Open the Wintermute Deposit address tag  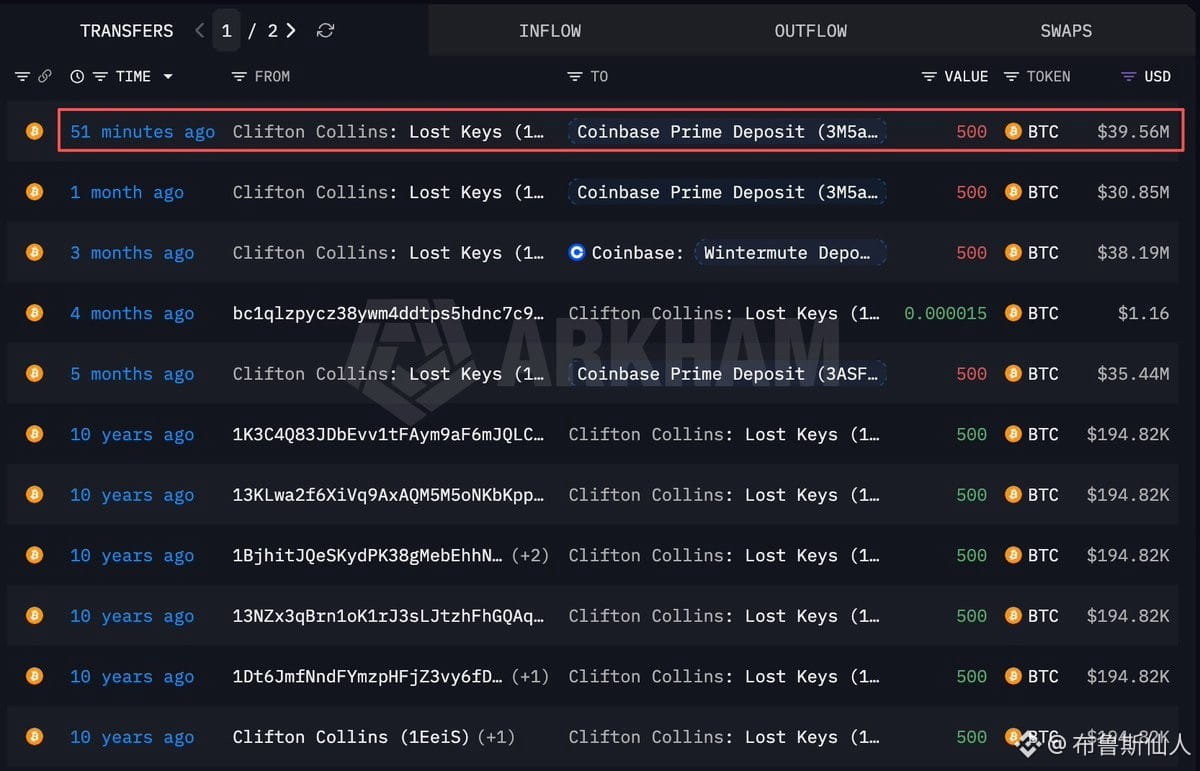[791, 253]
